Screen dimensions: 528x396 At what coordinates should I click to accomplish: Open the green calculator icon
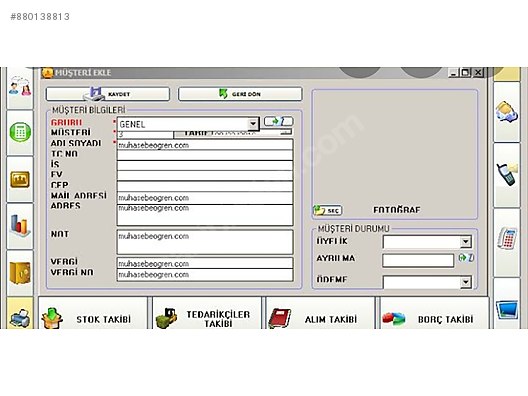(x=20, y=132)
